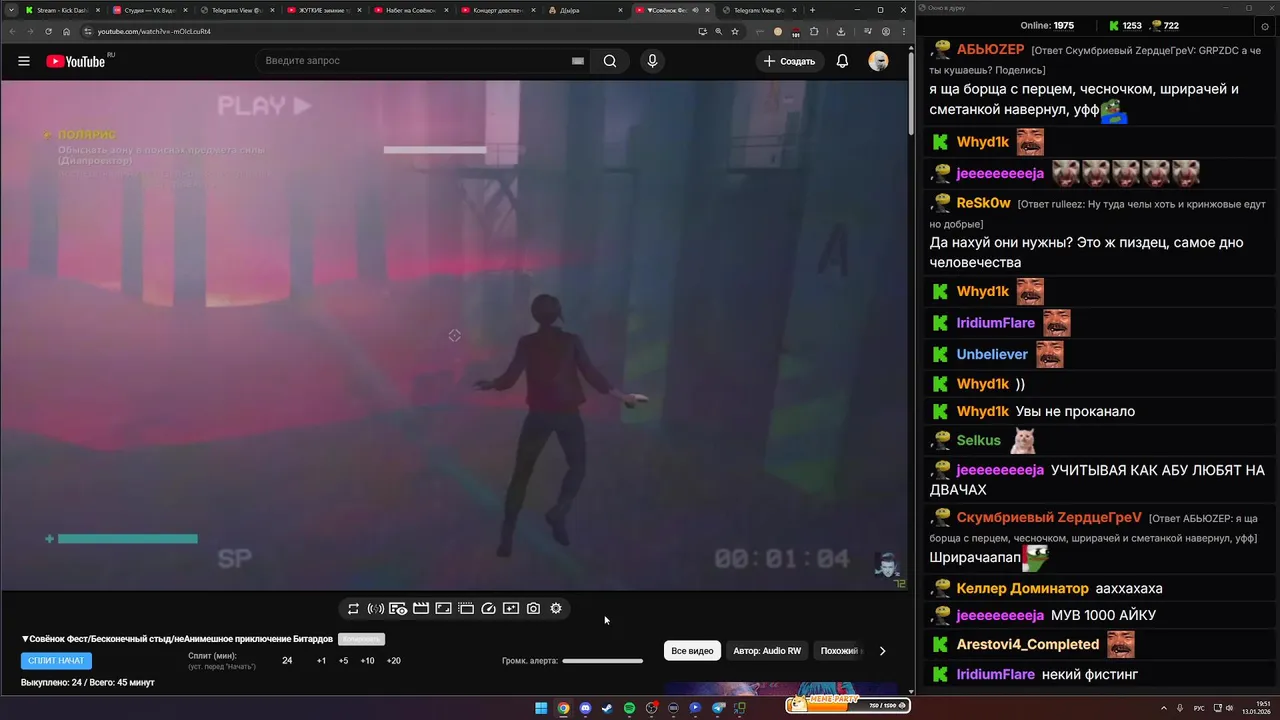Click username АБЬЮZEP in chat

(x=990, y=49)
